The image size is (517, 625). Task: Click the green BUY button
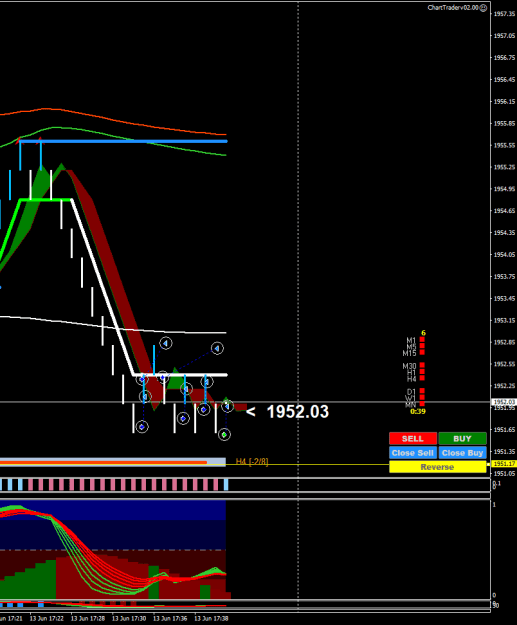pos(462,438)
